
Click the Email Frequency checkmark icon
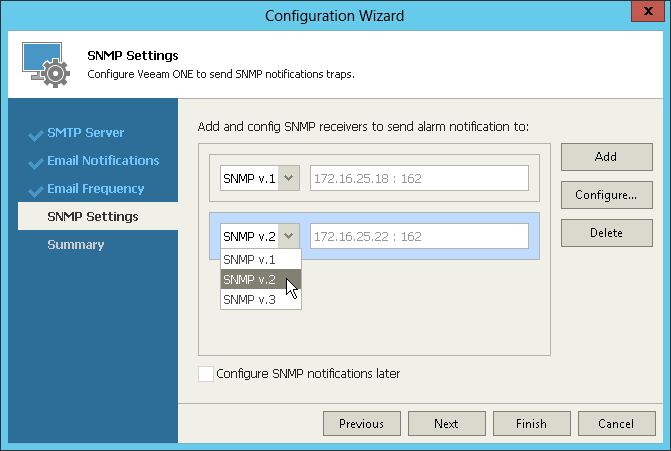(37, 189)
